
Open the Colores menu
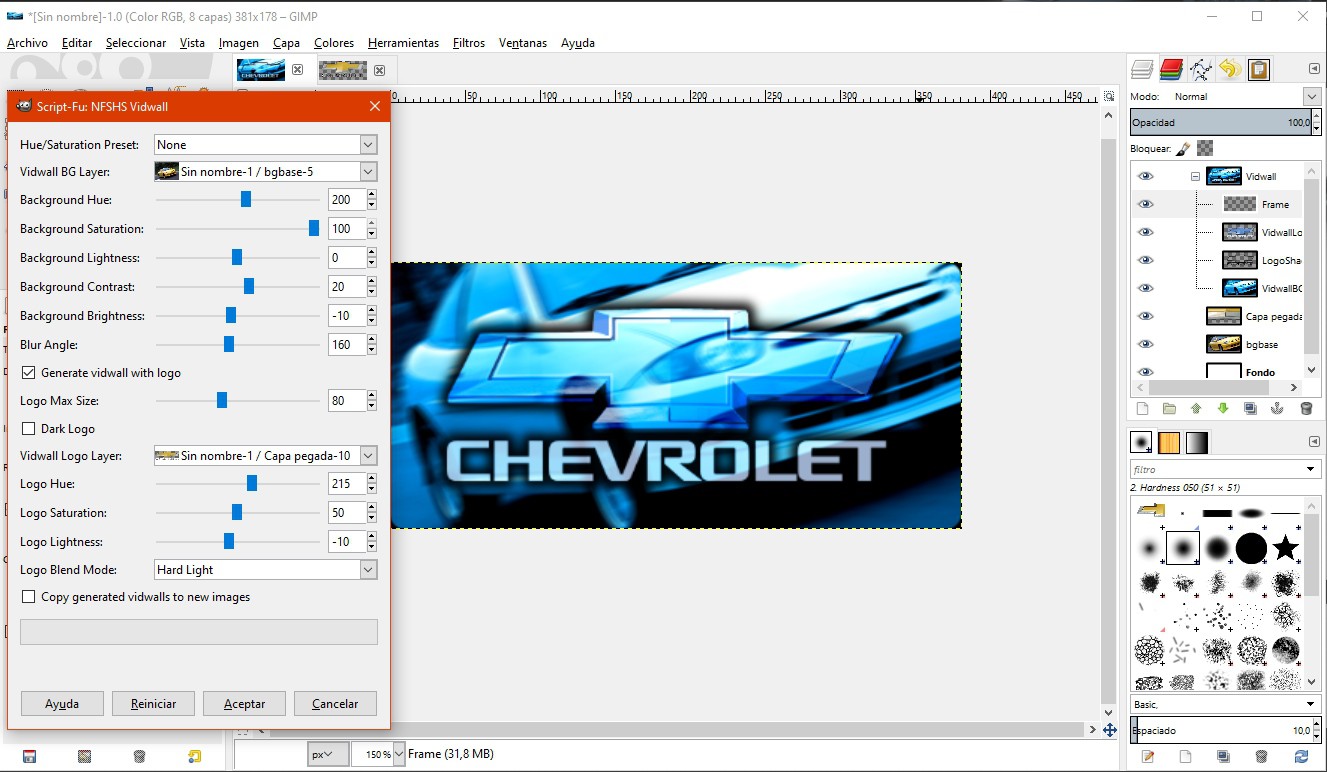coord(334,43)
